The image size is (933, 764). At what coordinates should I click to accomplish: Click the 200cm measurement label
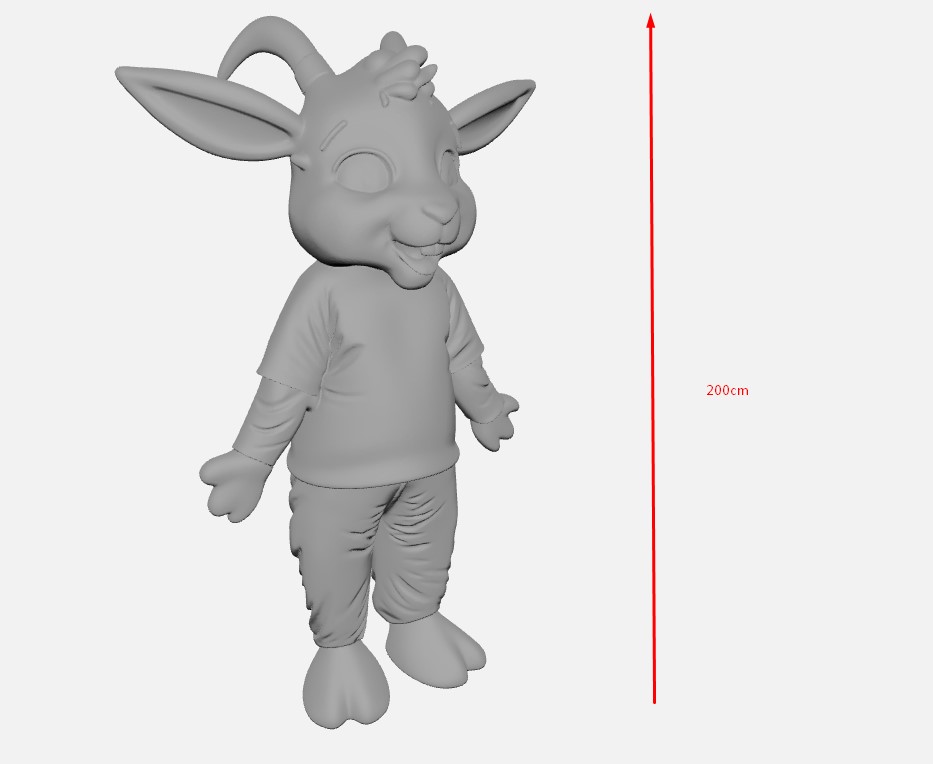[727, 390]
